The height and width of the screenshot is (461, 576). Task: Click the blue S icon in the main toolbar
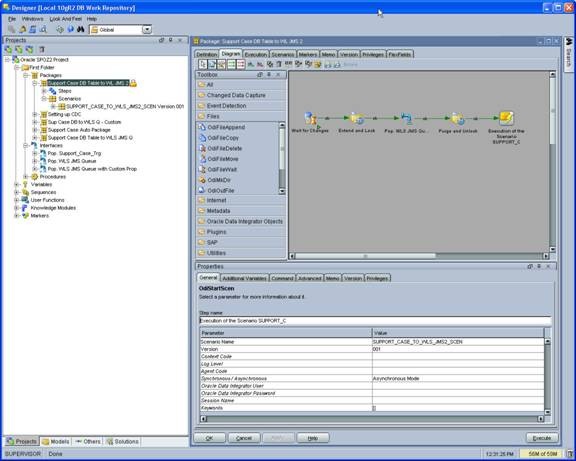[33, 29]
